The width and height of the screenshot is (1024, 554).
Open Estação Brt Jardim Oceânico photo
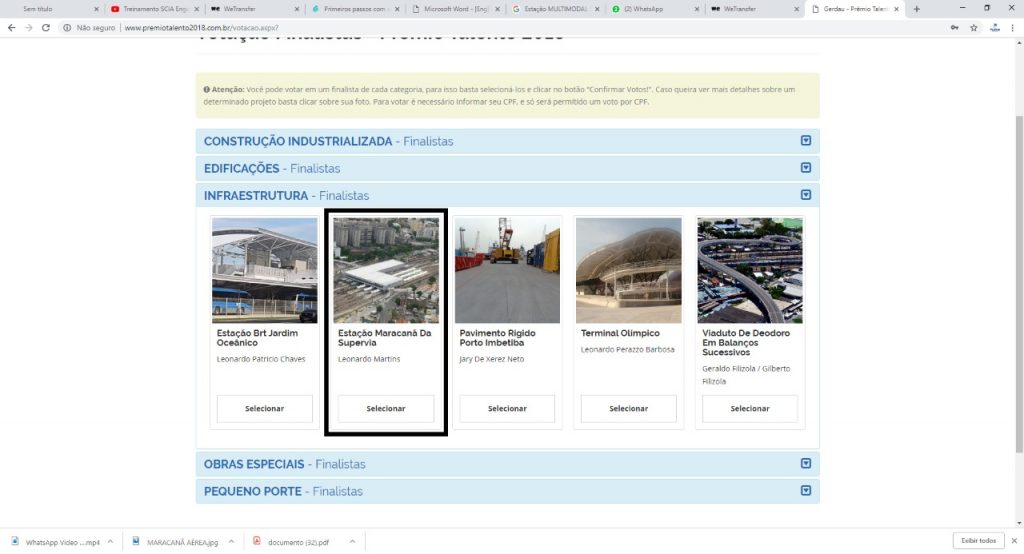(x=264, y=270)
